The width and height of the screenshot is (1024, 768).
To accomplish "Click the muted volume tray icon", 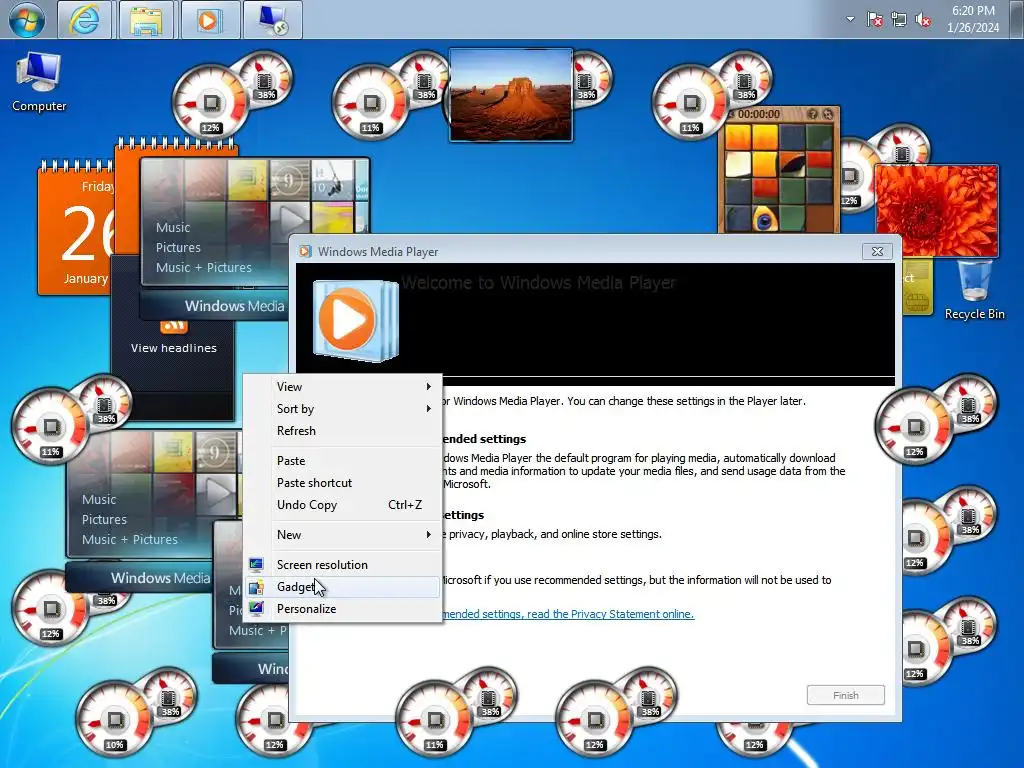I will (x=923, y=20).
